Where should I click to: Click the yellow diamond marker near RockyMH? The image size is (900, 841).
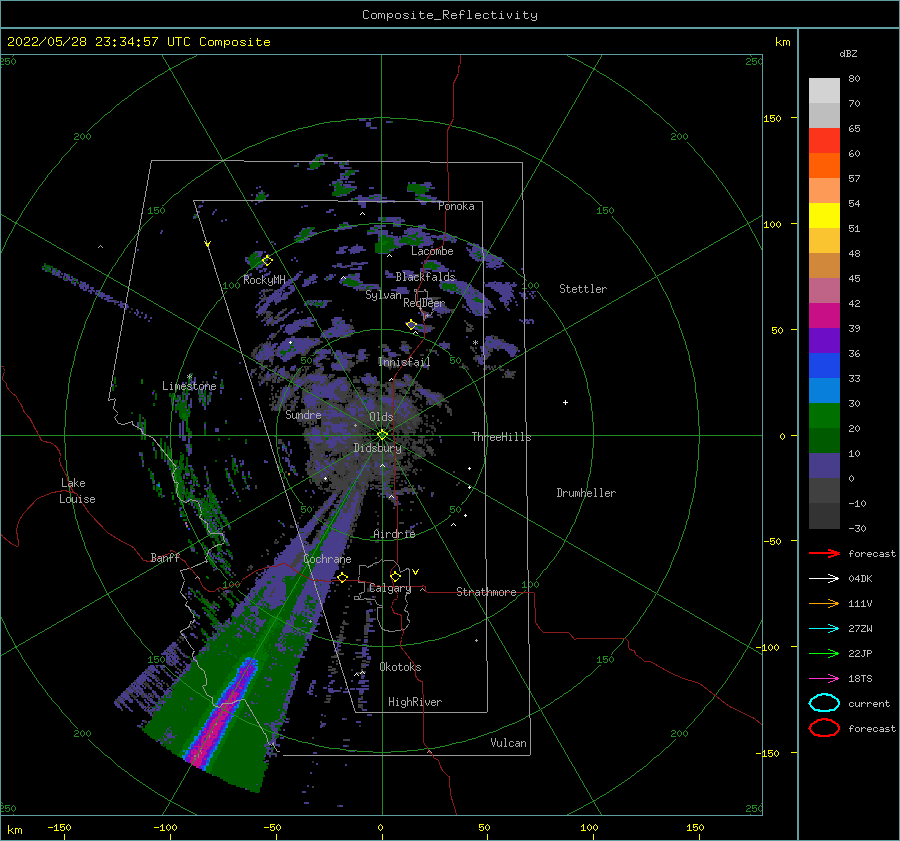[267, 261]
